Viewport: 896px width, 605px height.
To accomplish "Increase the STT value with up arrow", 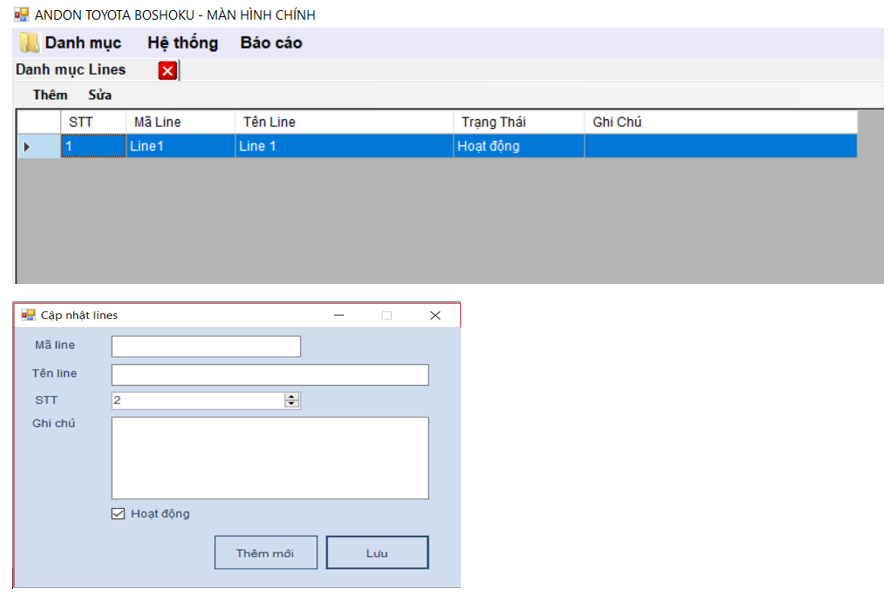I will [x=292, y=397].
